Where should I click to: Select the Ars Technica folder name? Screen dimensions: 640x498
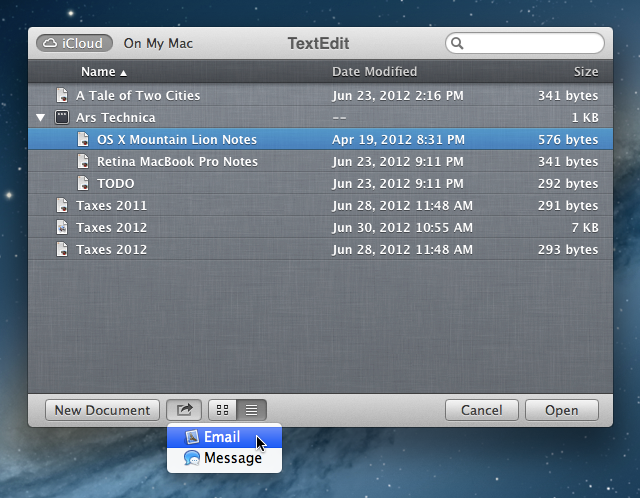click(116, 118)
